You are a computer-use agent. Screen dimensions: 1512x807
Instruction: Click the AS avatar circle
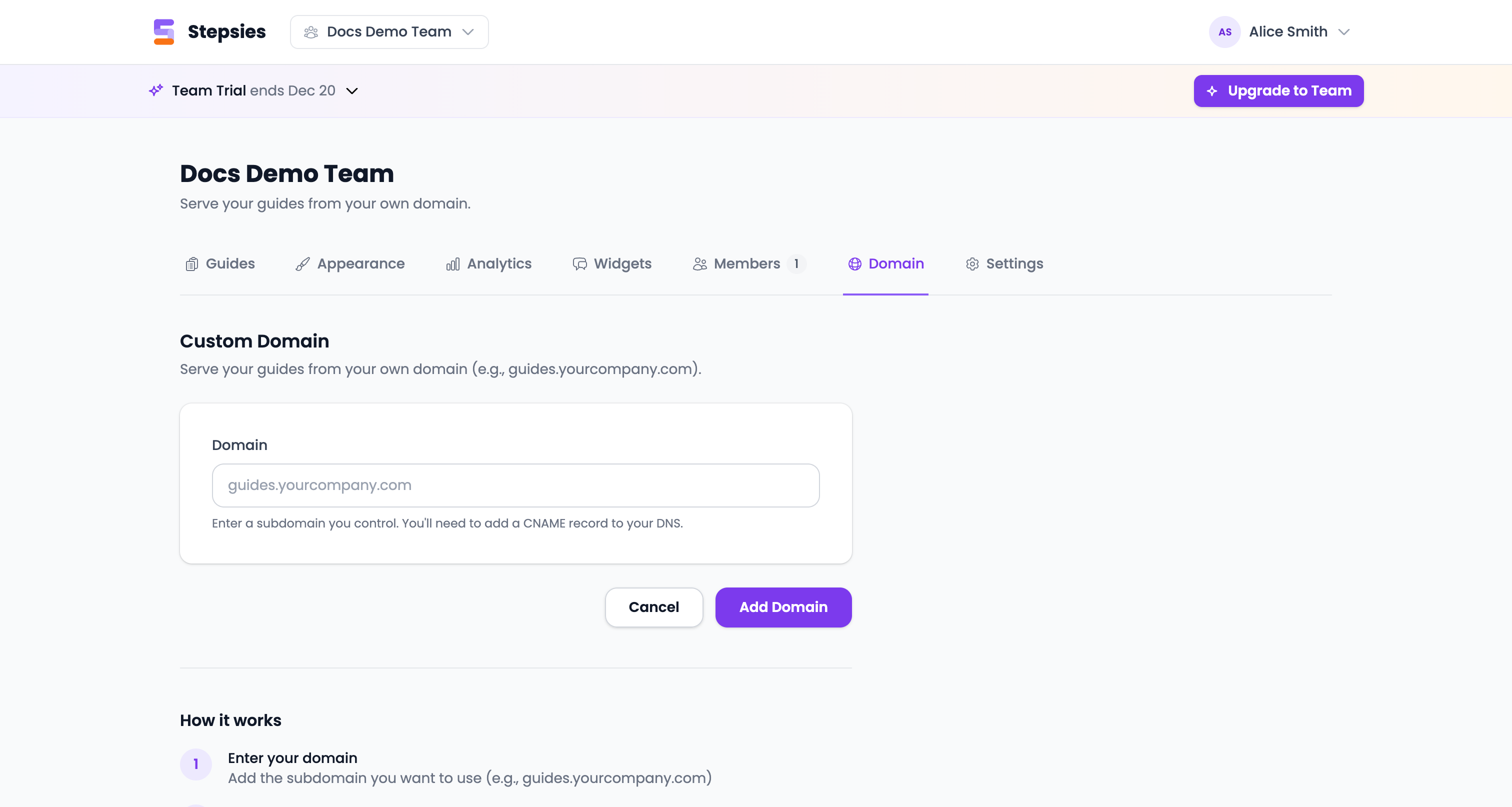coord(1225,31)
